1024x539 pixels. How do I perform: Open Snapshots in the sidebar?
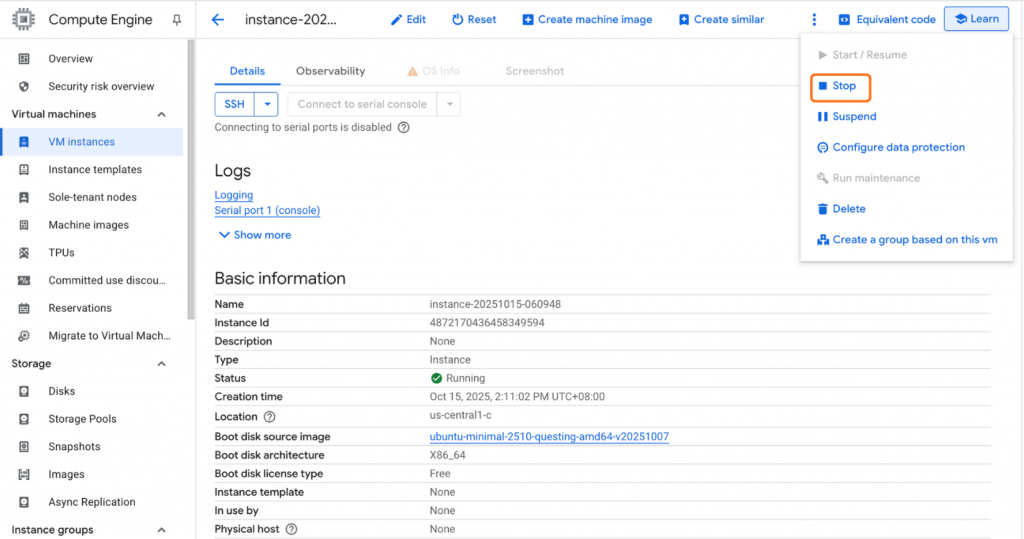[74, 447]
